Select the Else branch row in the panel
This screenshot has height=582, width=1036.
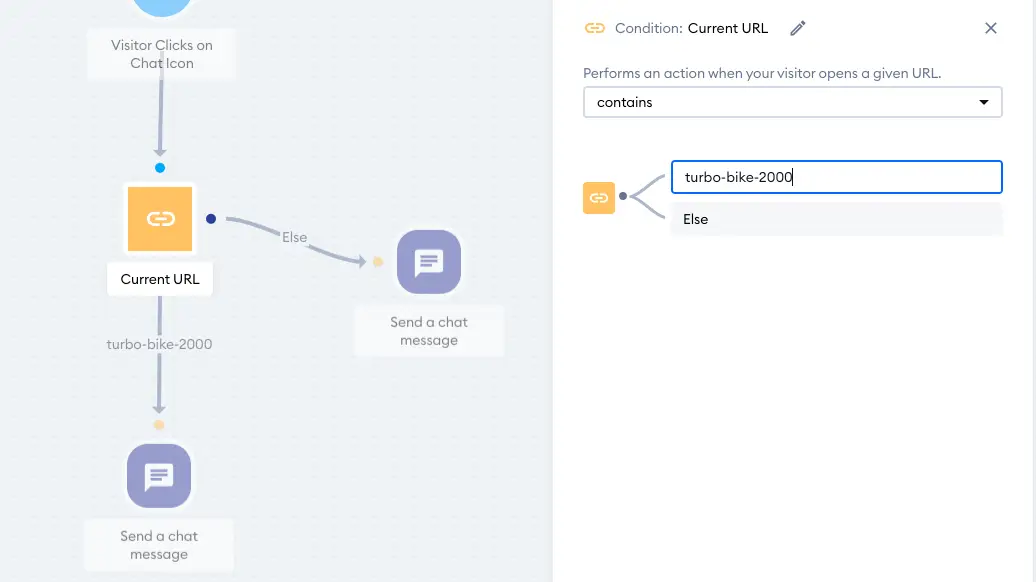836,219
